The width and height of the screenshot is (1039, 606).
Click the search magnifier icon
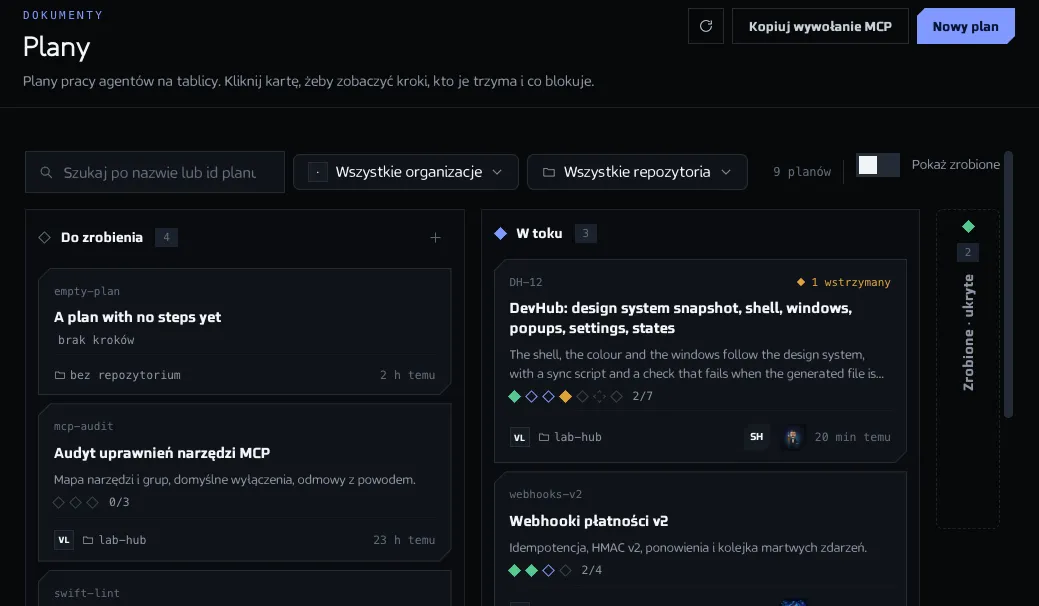point(46,172)
